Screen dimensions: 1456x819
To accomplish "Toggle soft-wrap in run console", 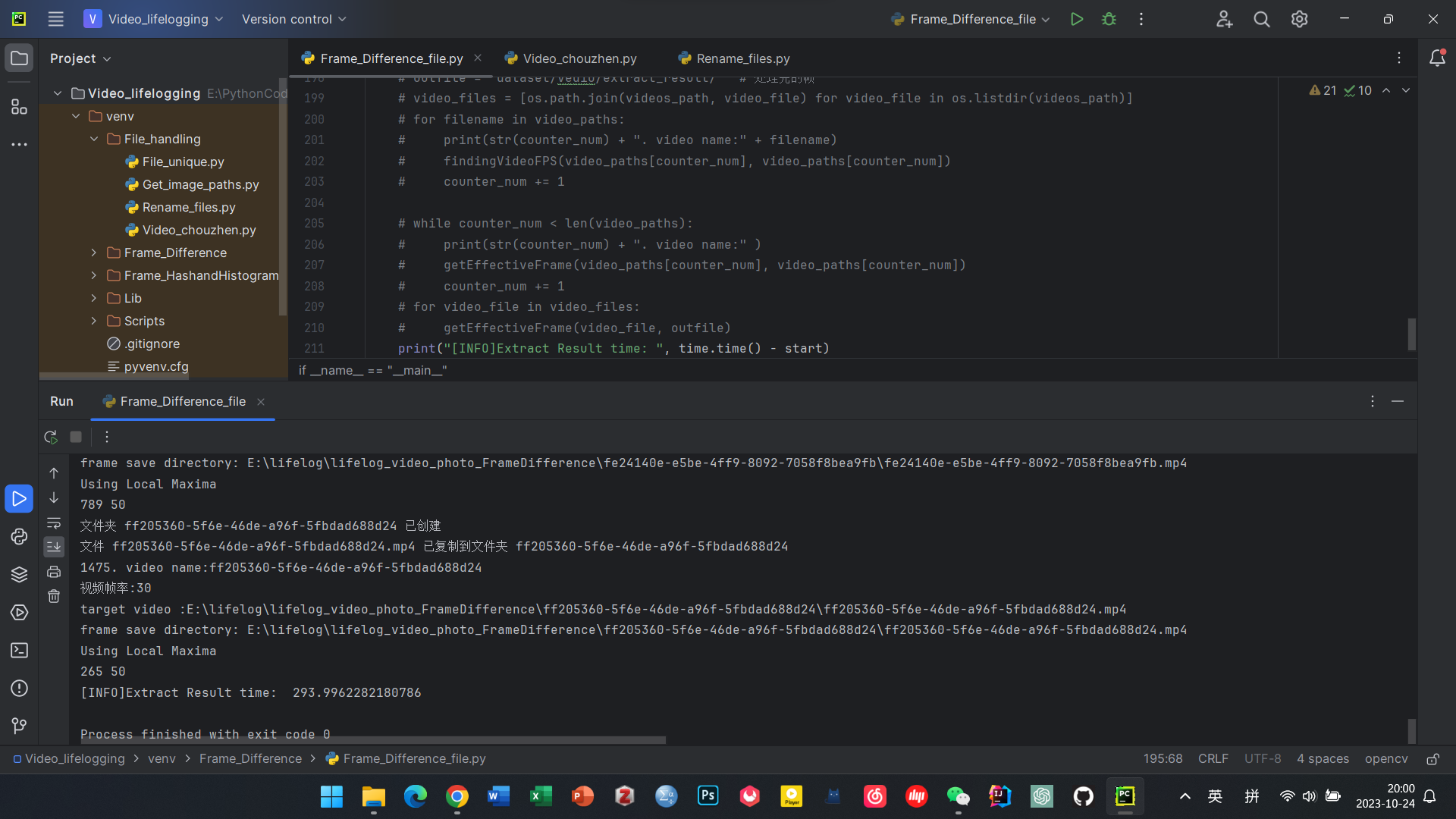I will [54, 523].
